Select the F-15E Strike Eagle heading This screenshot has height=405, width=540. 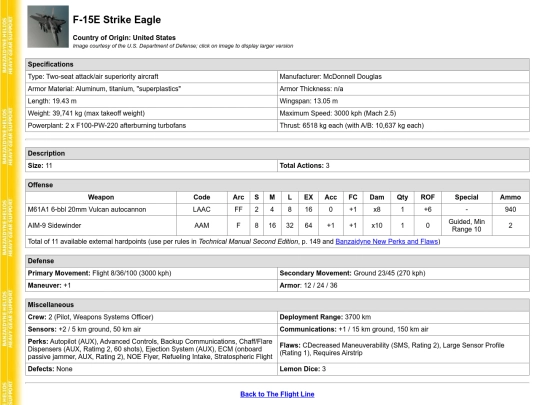(117, 20)
